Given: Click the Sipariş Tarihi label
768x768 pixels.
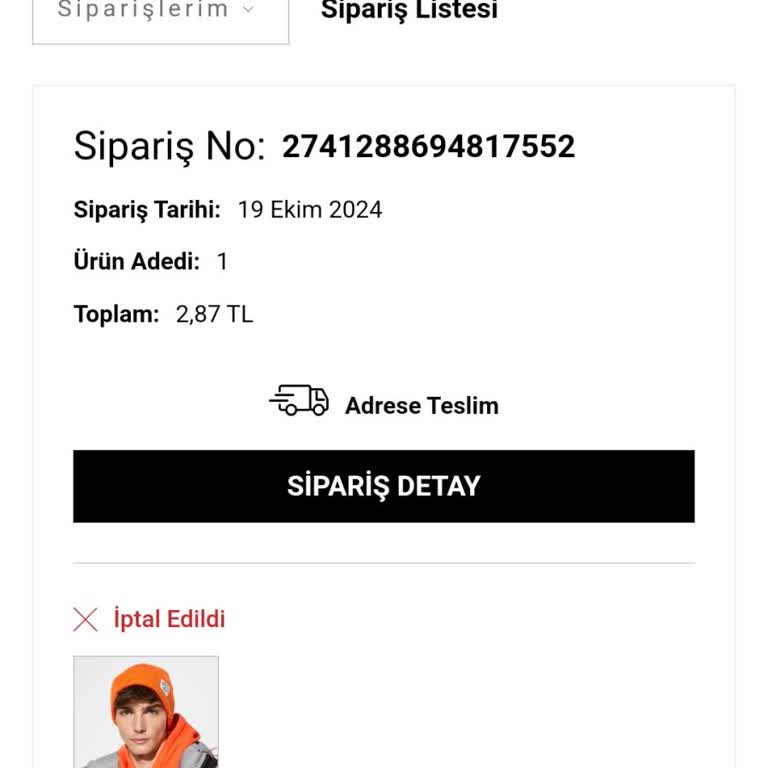Looking at the screenshot, I should coord(147,210).
